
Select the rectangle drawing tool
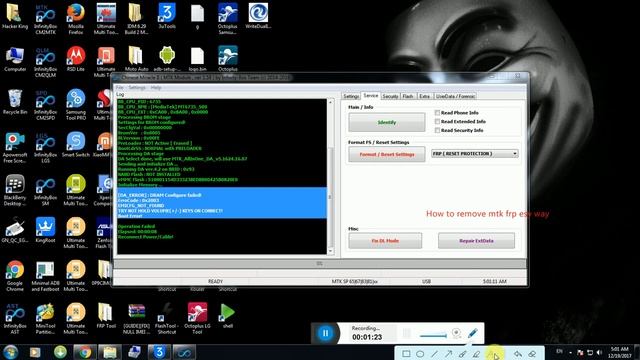[406, 354]
